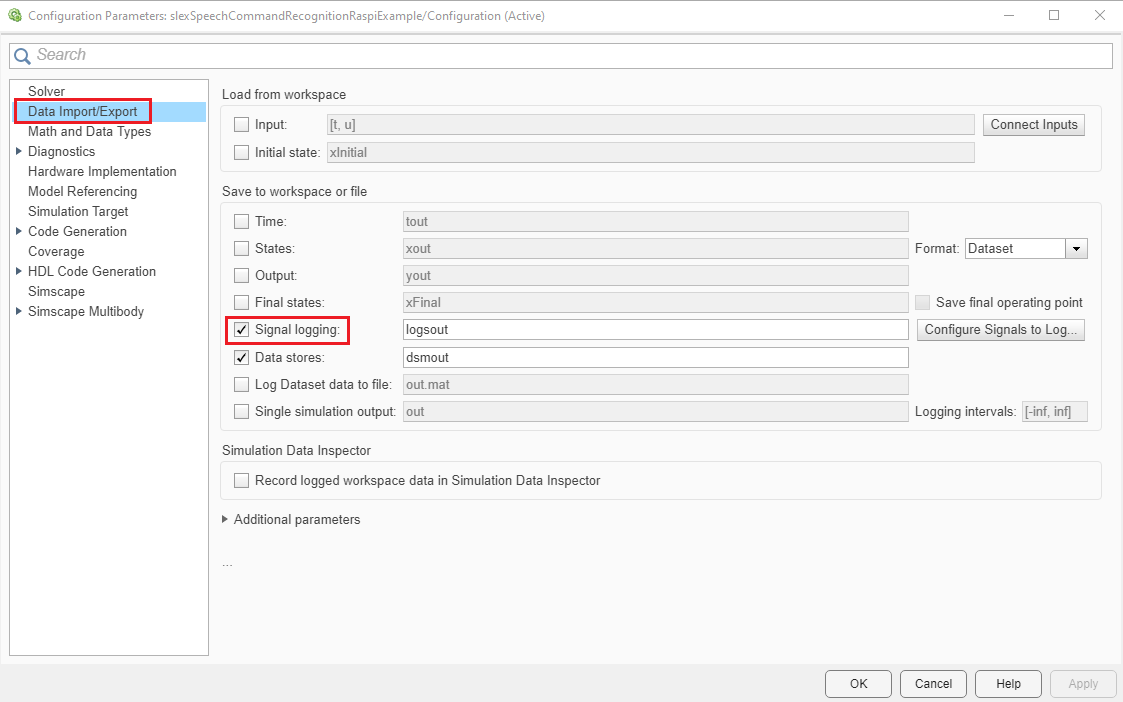
Task: Disable the Signal logging checkbox
Action: tap(241, 330)
